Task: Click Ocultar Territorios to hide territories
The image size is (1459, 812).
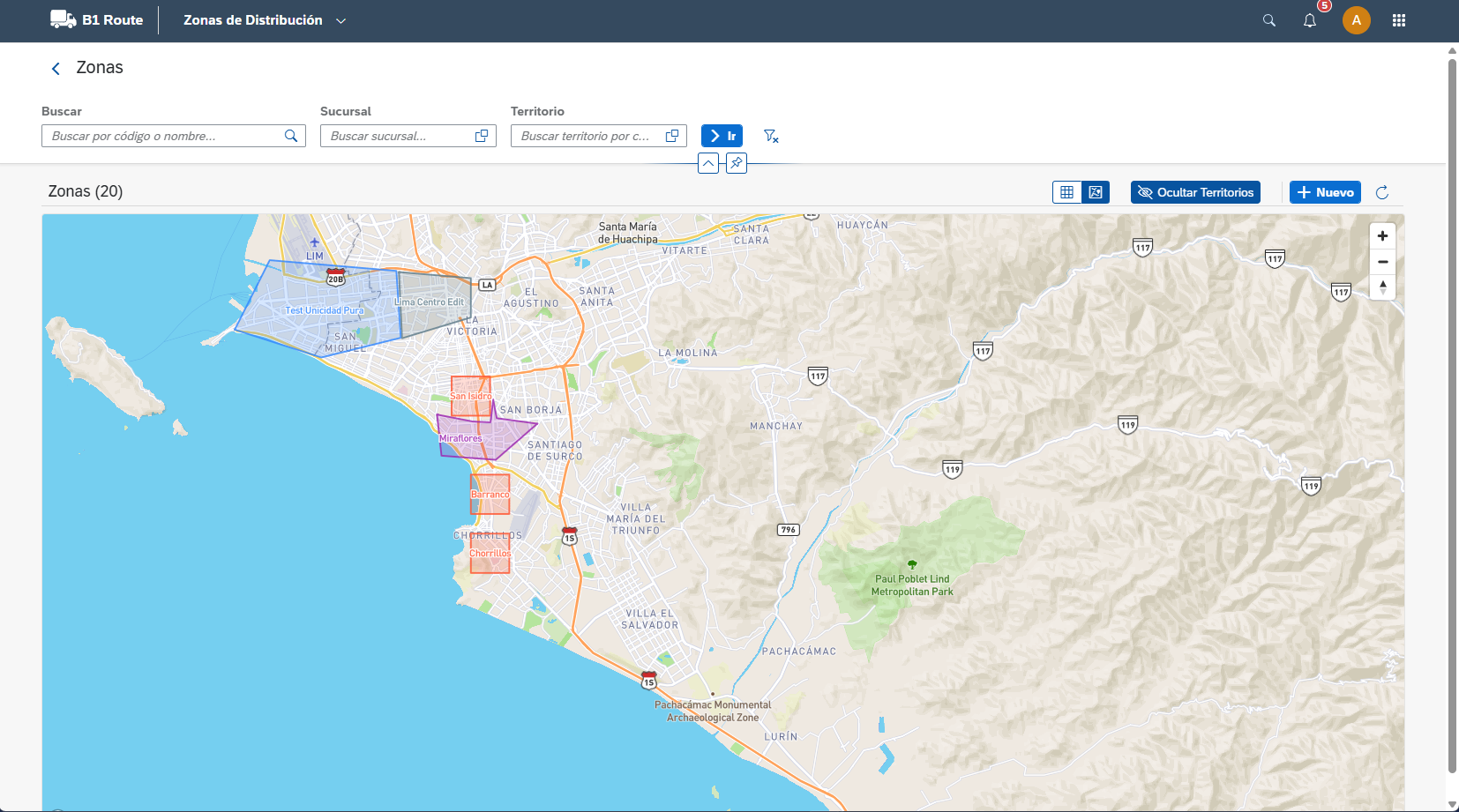Action: (1195, 192)
